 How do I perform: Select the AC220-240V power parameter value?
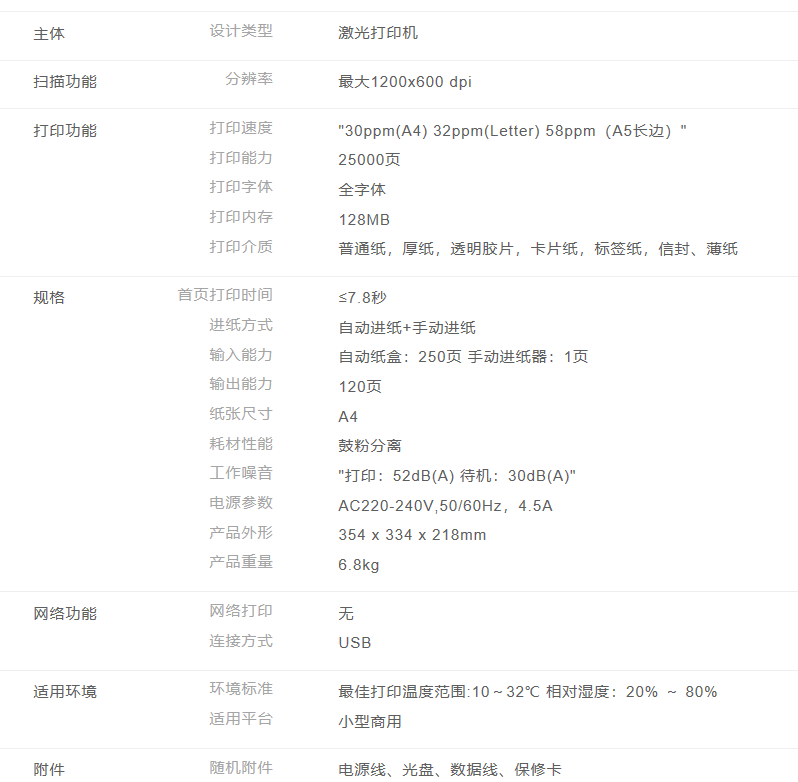click(445, 506)
